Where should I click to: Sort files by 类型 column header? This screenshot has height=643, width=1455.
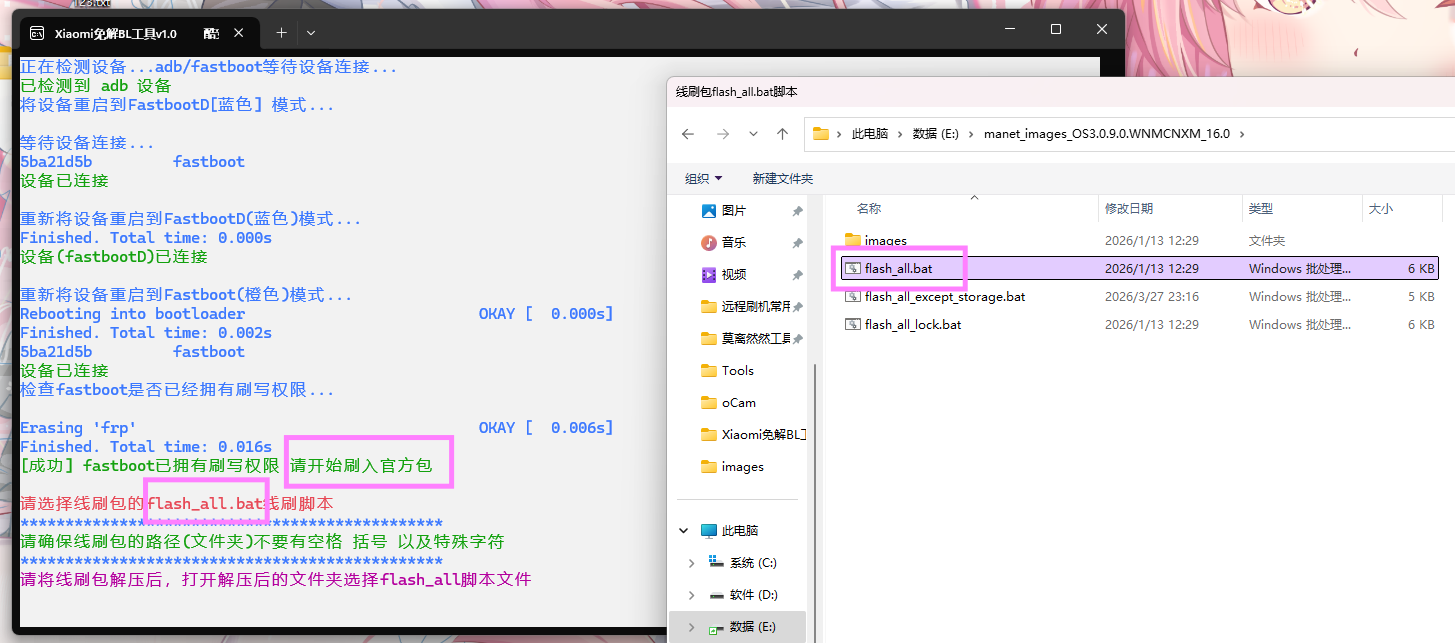[1261, 209]
